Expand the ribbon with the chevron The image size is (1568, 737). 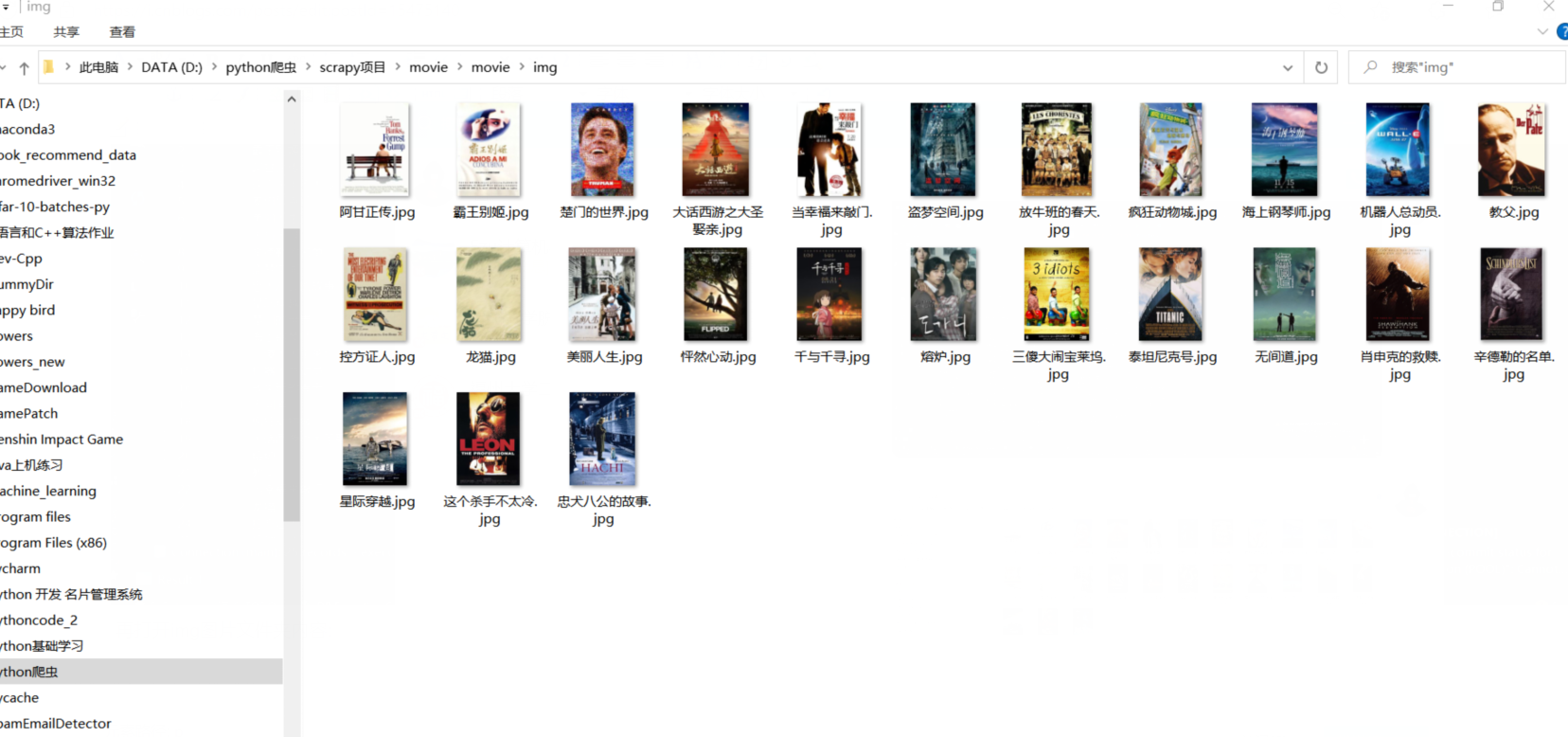pos(1542,31)
